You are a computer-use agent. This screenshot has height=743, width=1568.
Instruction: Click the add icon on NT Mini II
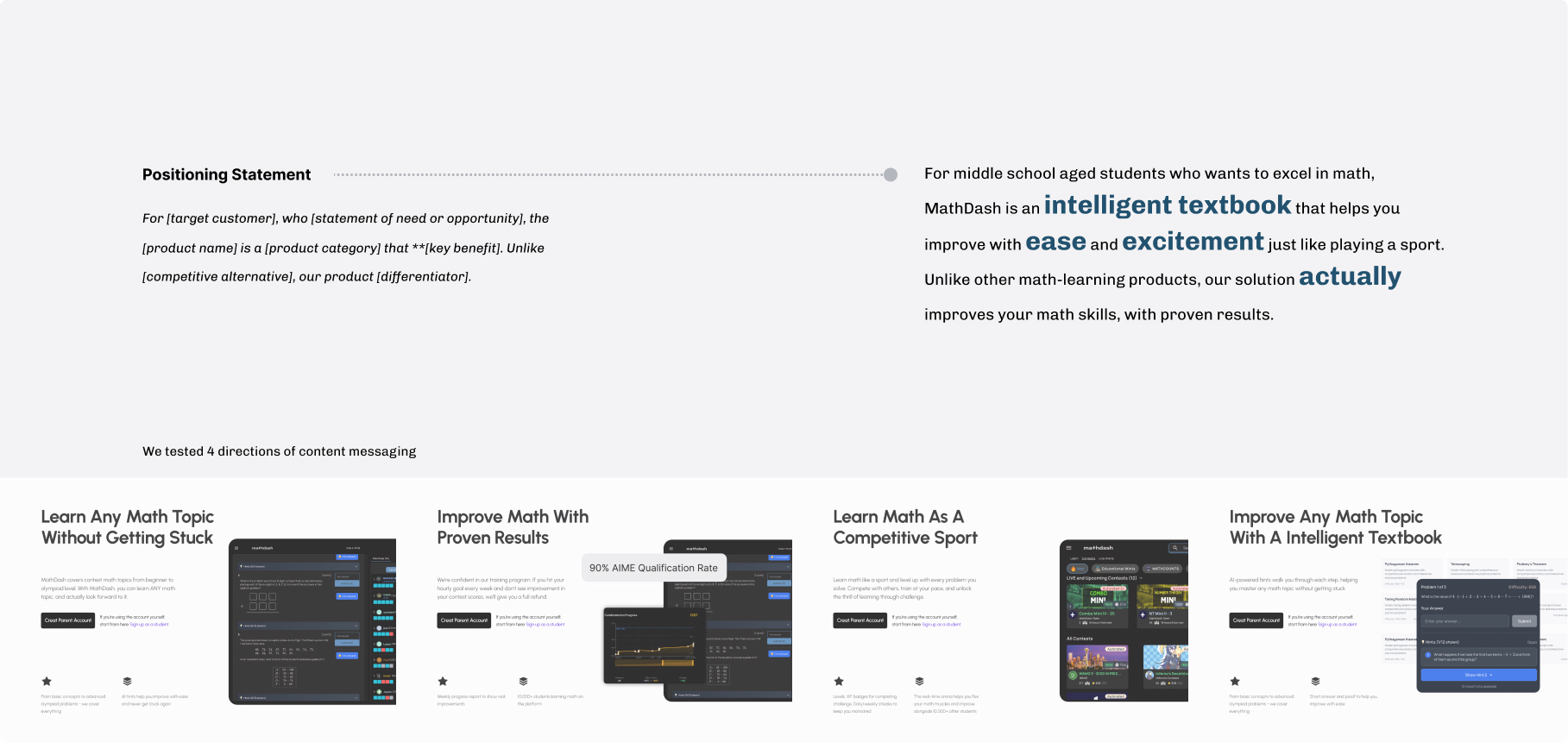(1143, 614)
